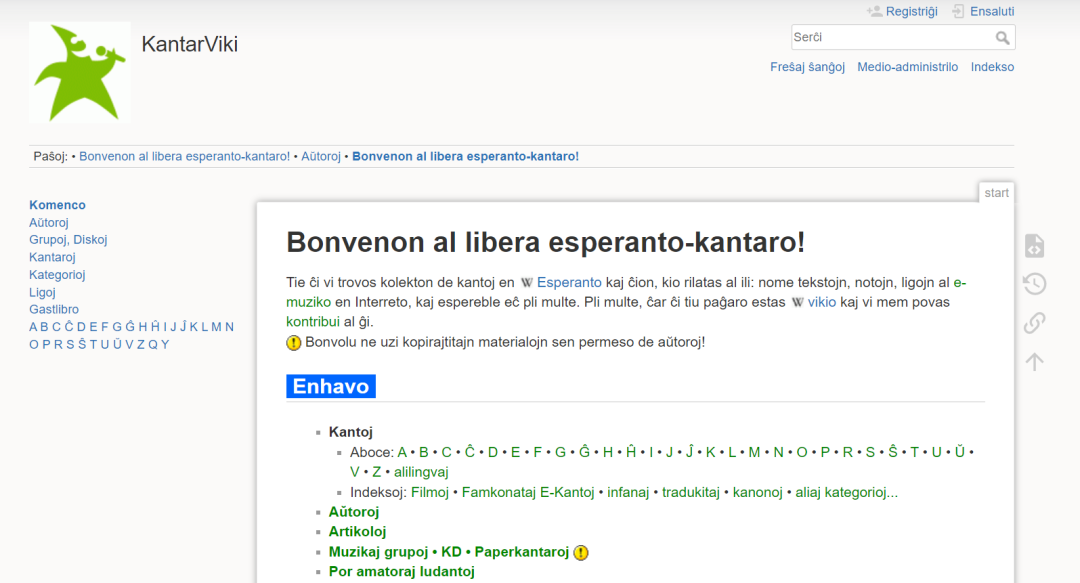Click the KantarViki green star logo
Viewport: 1080px width, 583px height.
click(x=80, y=72)
